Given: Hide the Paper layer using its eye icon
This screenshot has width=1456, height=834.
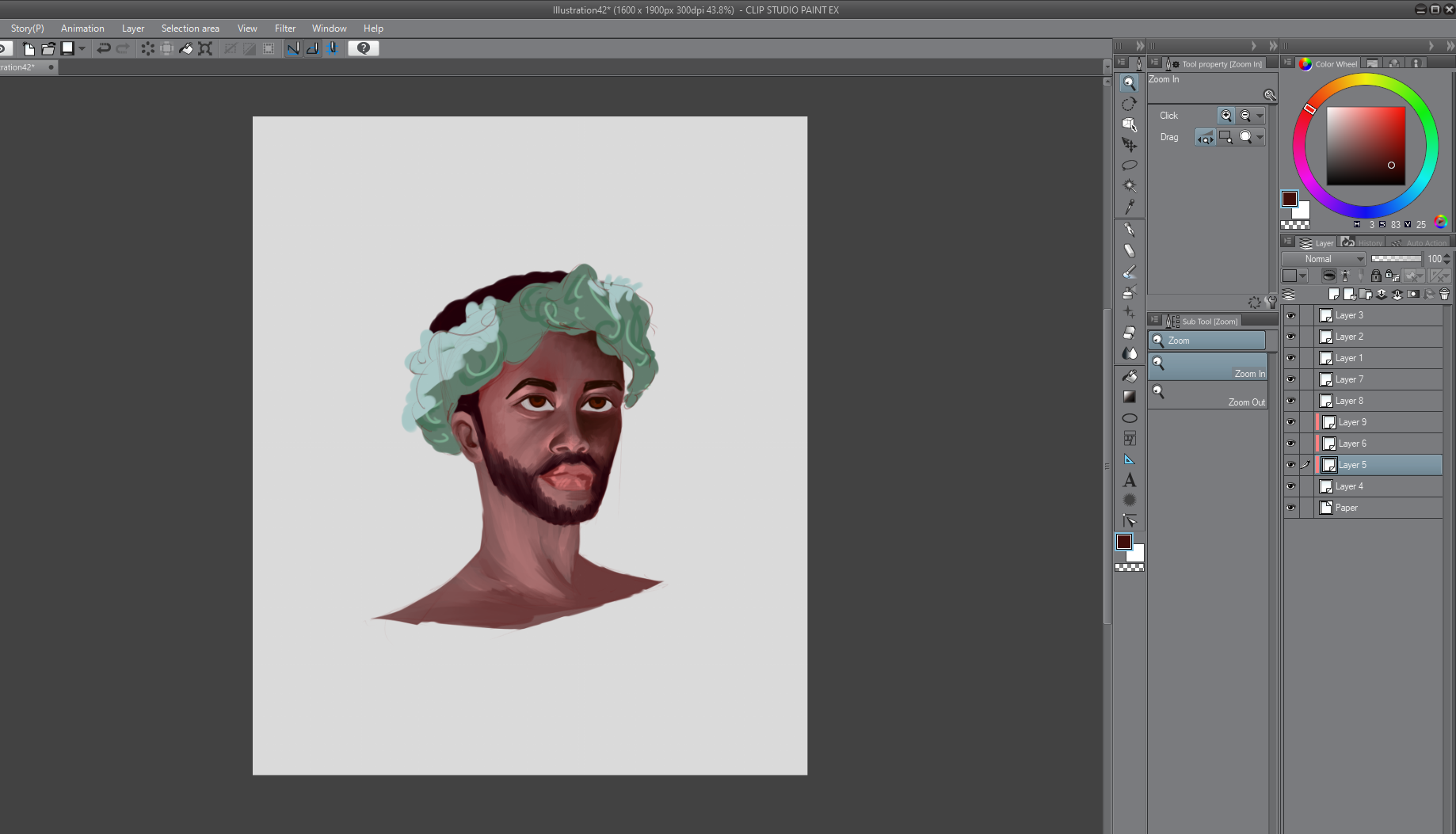Looking at the screenshot, I should pos(1290,508).
